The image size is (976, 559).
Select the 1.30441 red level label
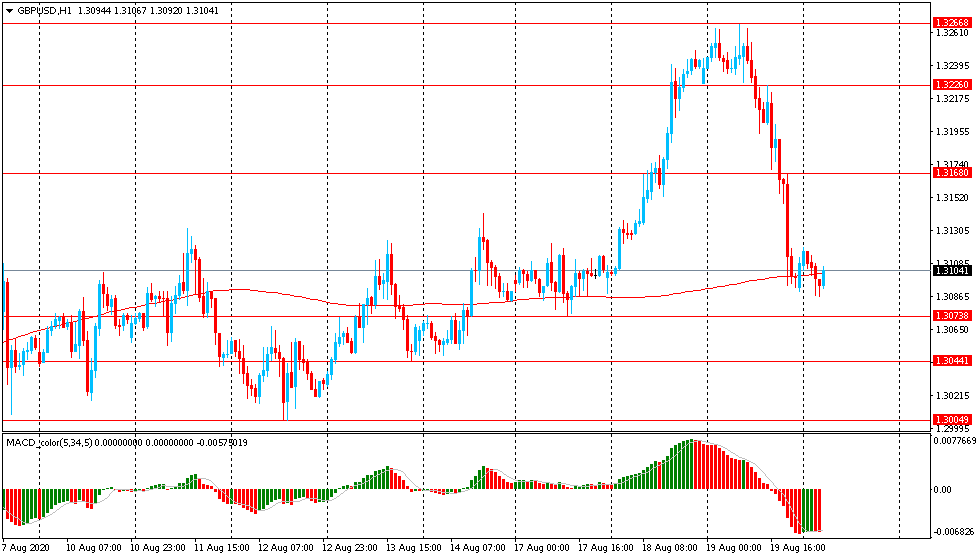[x=952, y=361]
